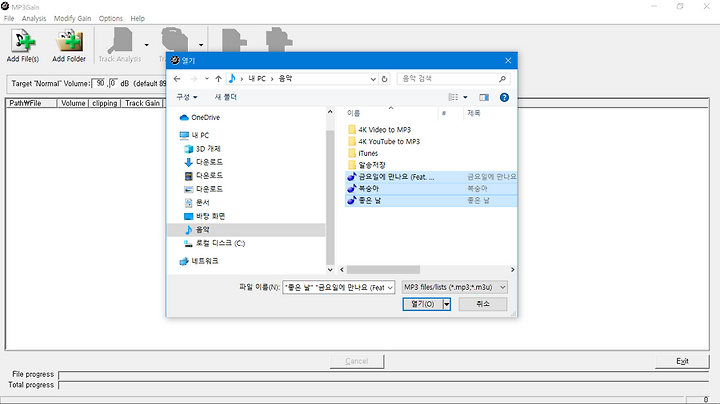Click the Forward arrow in the dialog
This screenshot has height=404, width=720.
193,79
